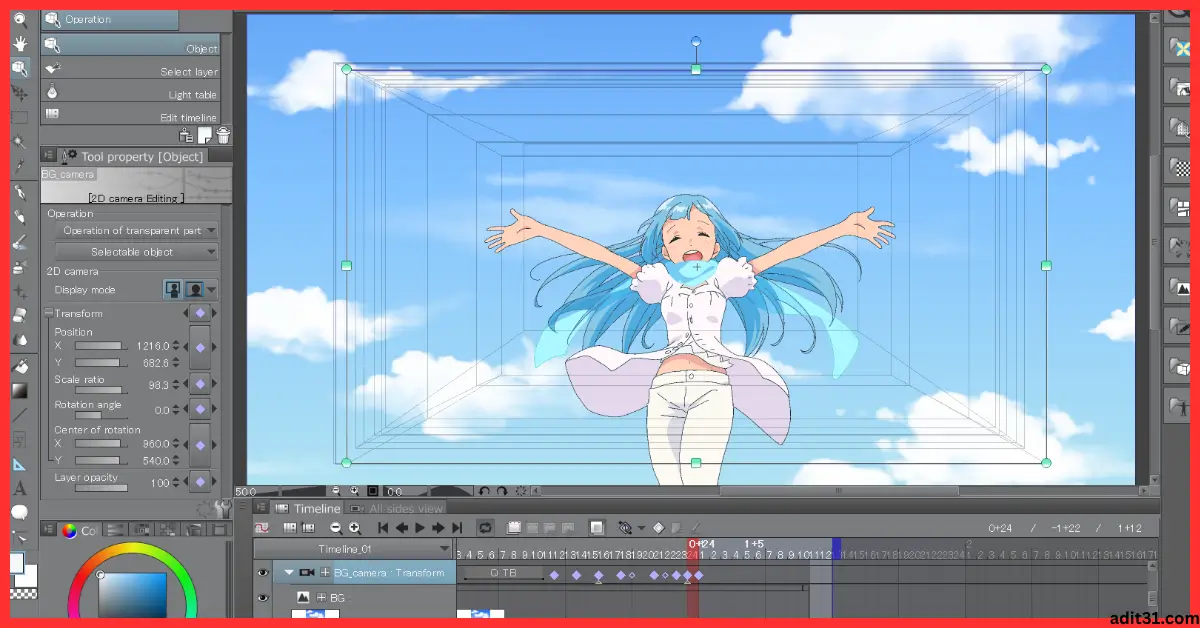1200x628 pixels.
Task: Go to the last frame
Action: (457, 527)
